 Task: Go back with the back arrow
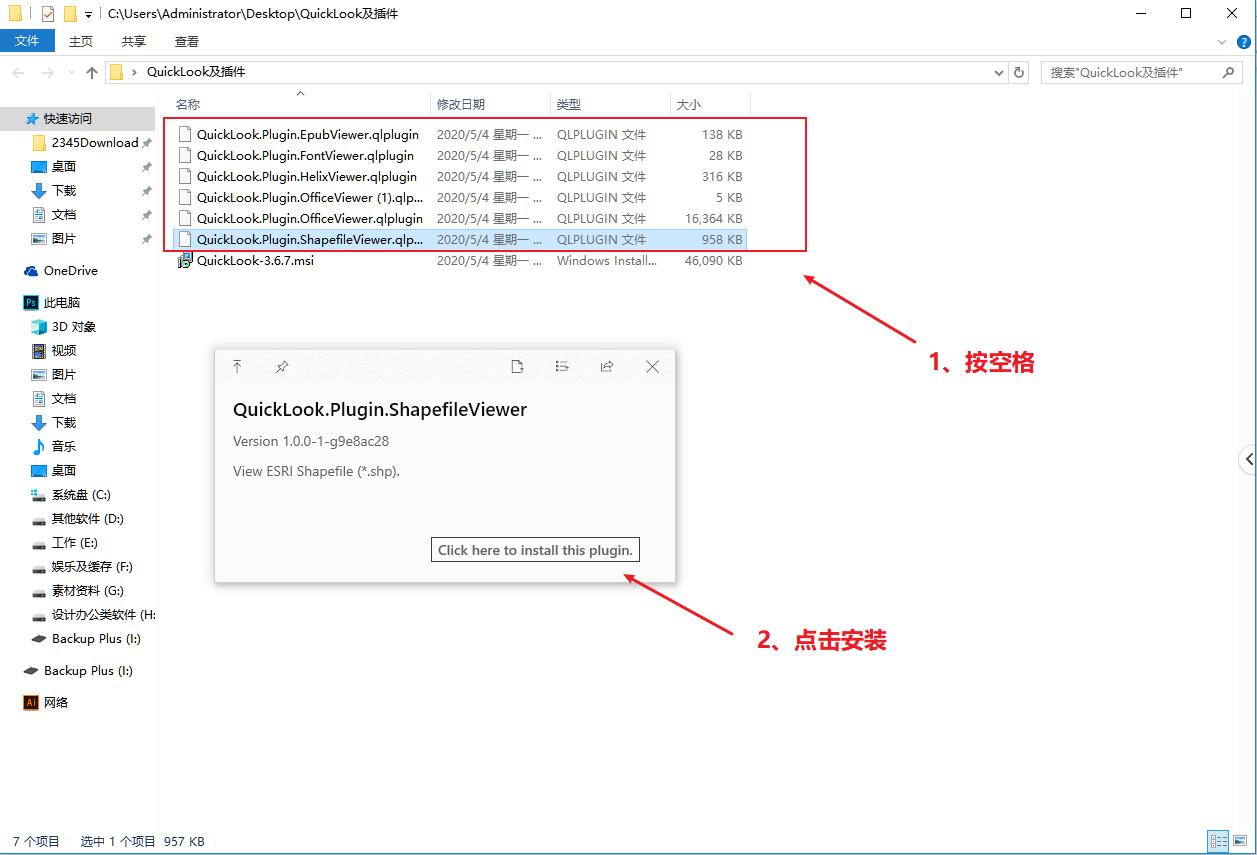tap(18, 73)
